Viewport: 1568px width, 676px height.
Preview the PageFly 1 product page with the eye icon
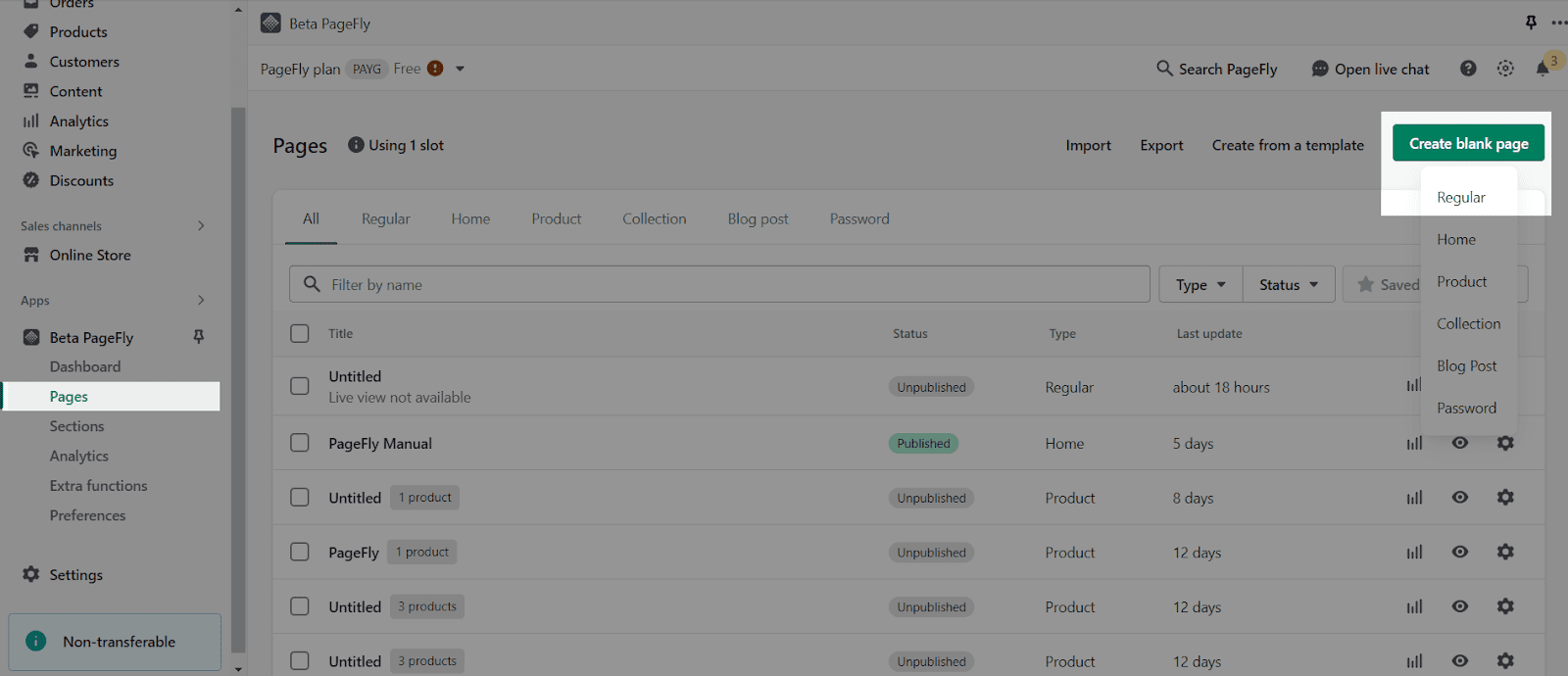tap(1460, 552)
